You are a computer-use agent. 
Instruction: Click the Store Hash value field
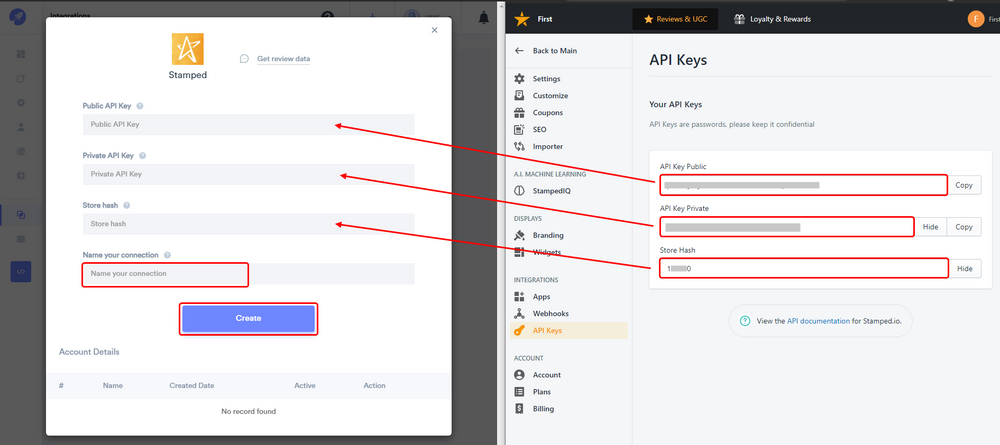pyautogui.click(x=804, y=269)
